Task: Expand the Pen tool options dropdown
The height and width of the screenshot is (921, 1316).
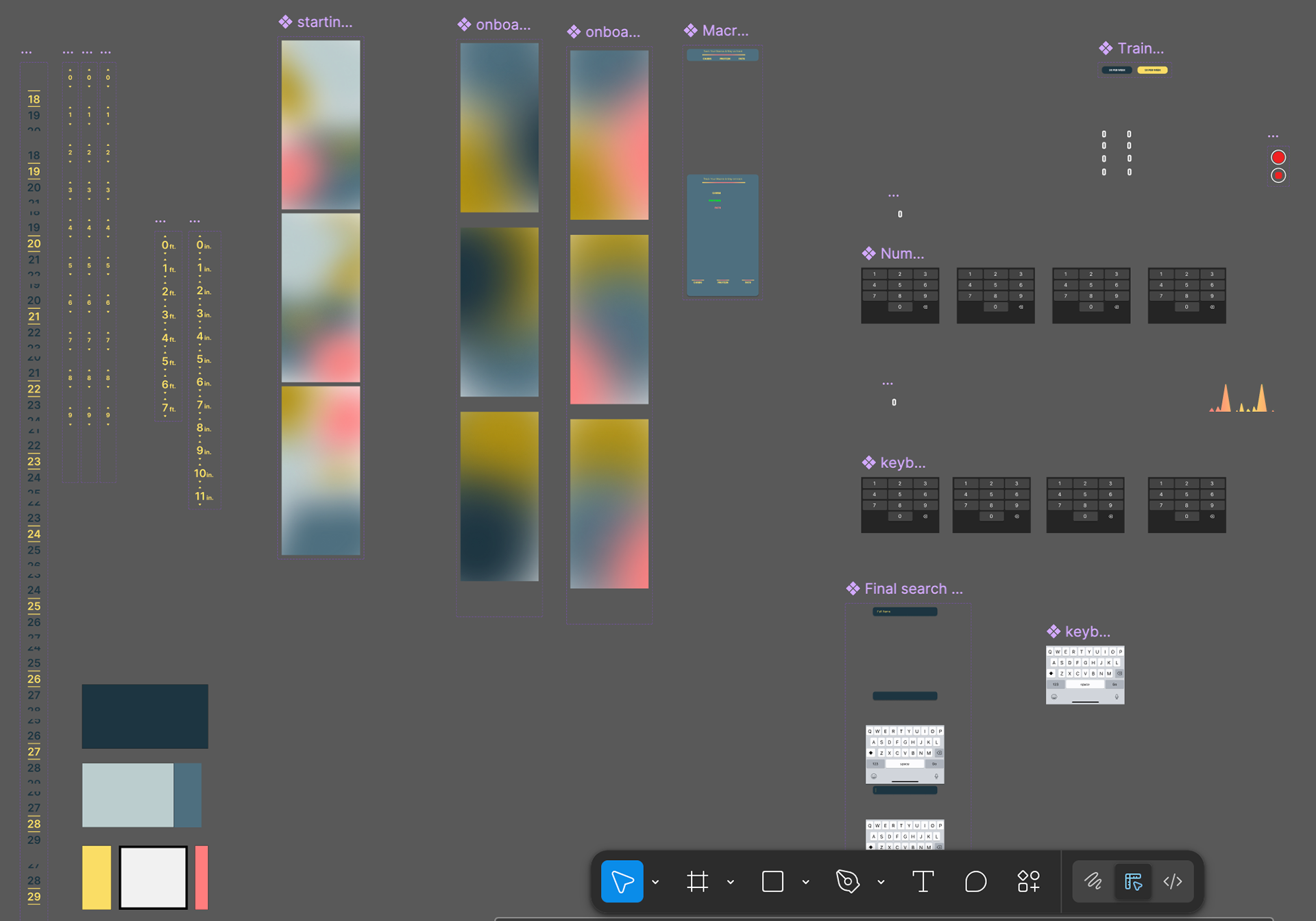Action: [x=881, y=882]
